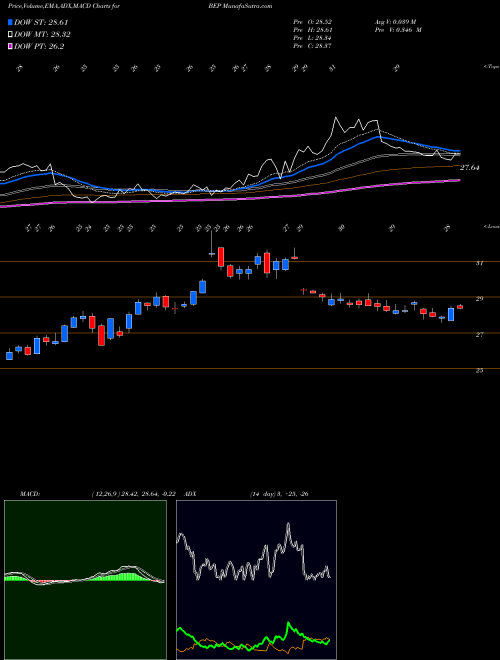Click the 'ADX' panel label

click(x=191, y=494)
